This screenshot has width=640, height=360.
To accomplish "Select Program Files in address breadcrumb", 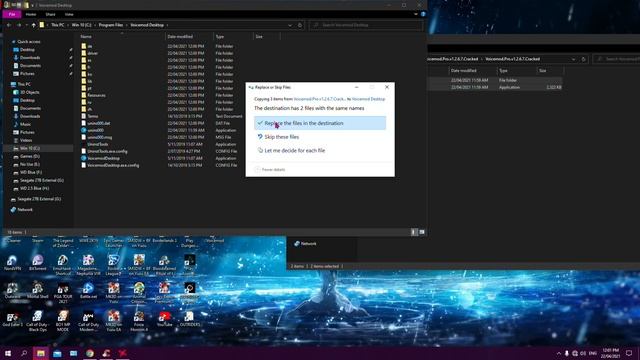I will click(x=111, y=25).
